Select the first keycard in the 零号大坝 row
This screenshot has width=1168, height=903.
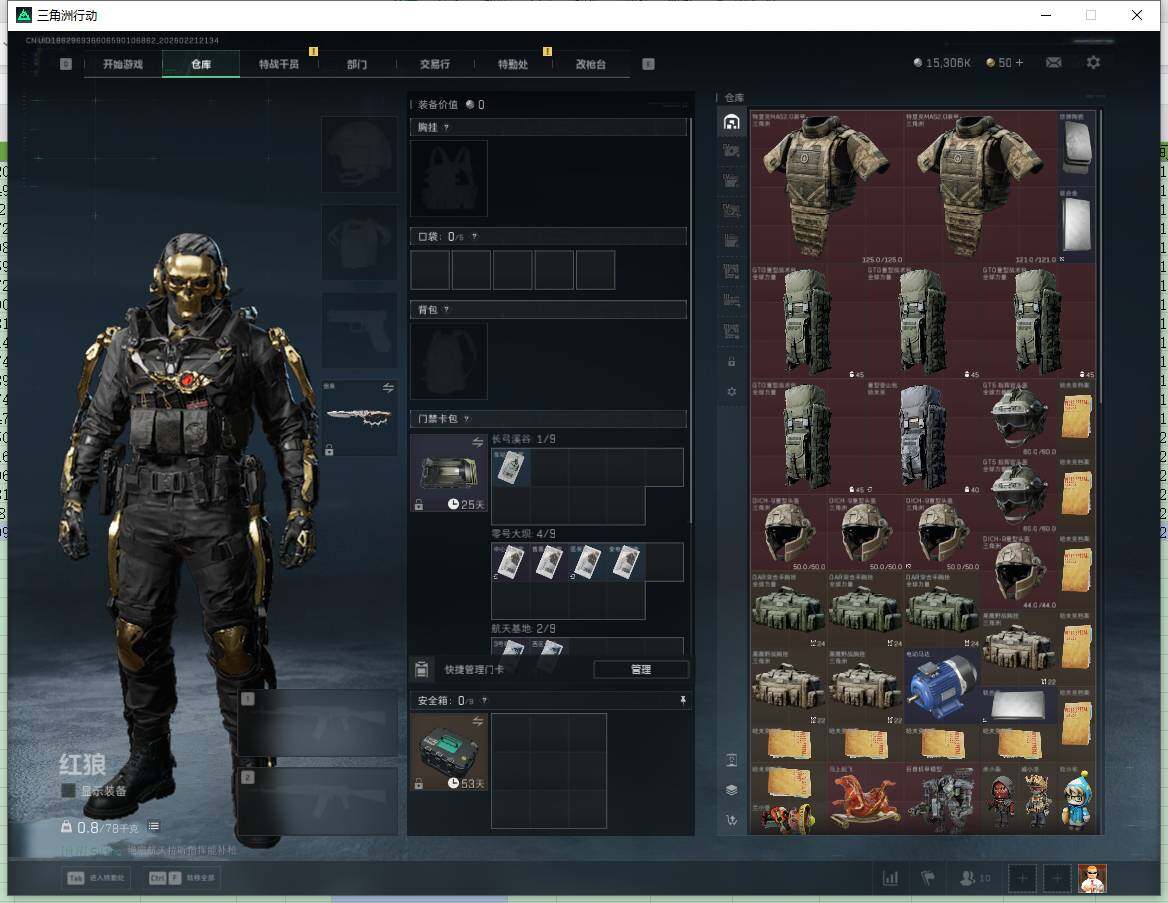[510, 563]
